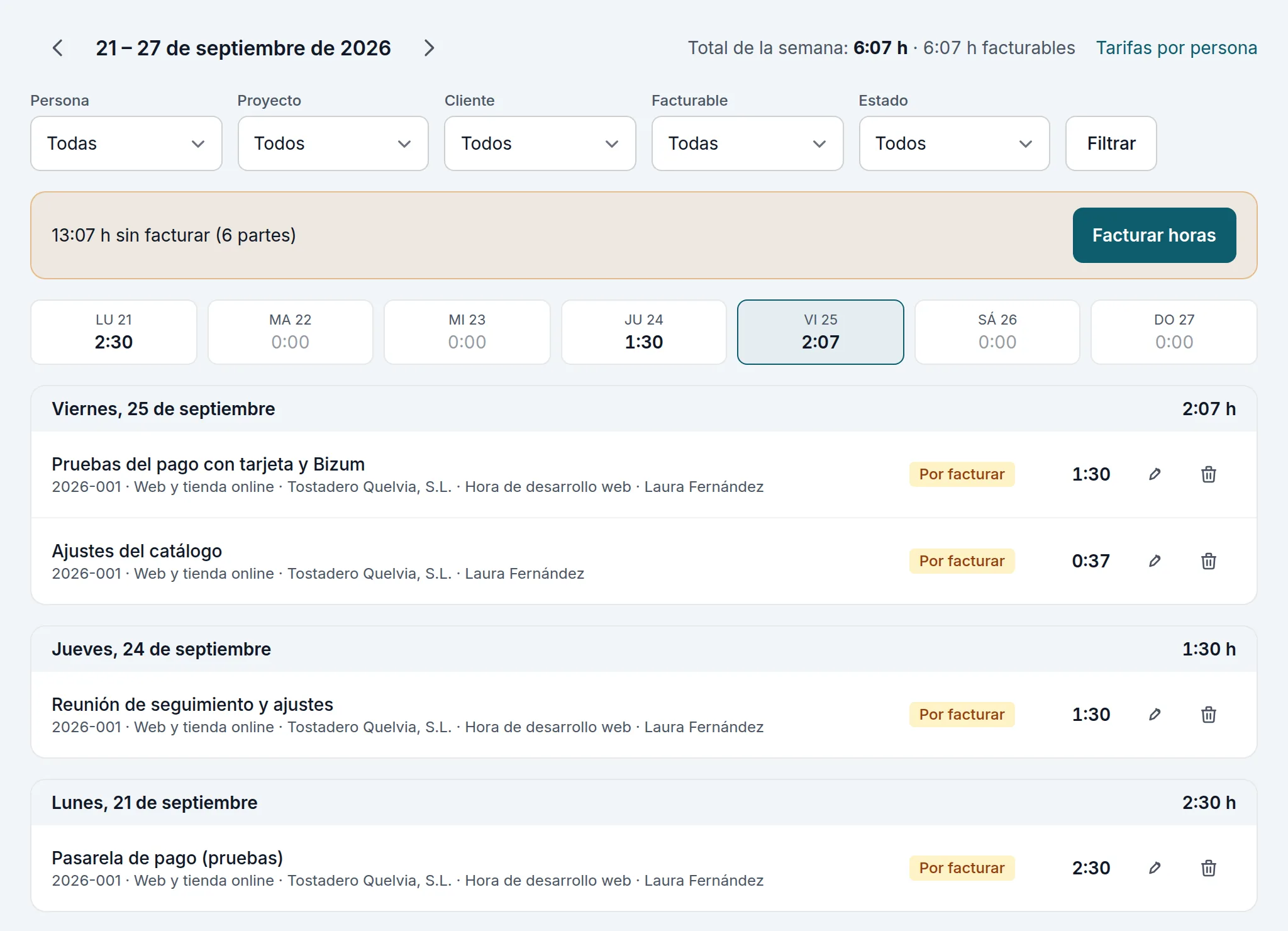Image resolution: width=1288 pixels, height=931 pixels.
Task: Open the Proyecto filter dropdown
Action: pyautogui.click(x=333, y=143)
